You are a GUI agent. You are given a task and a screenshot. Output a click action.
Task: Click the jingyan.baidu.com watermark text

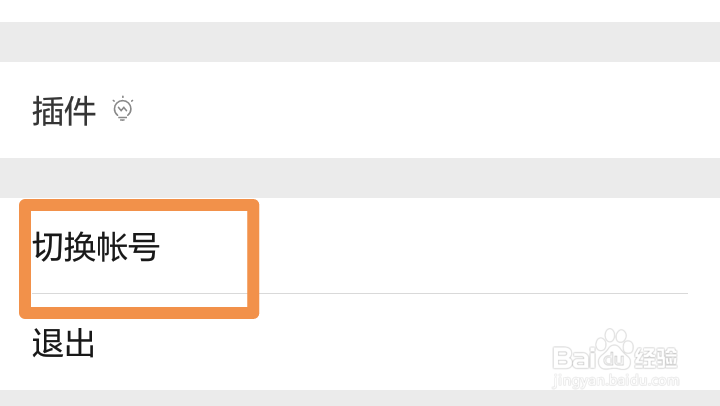click(615, 381)
